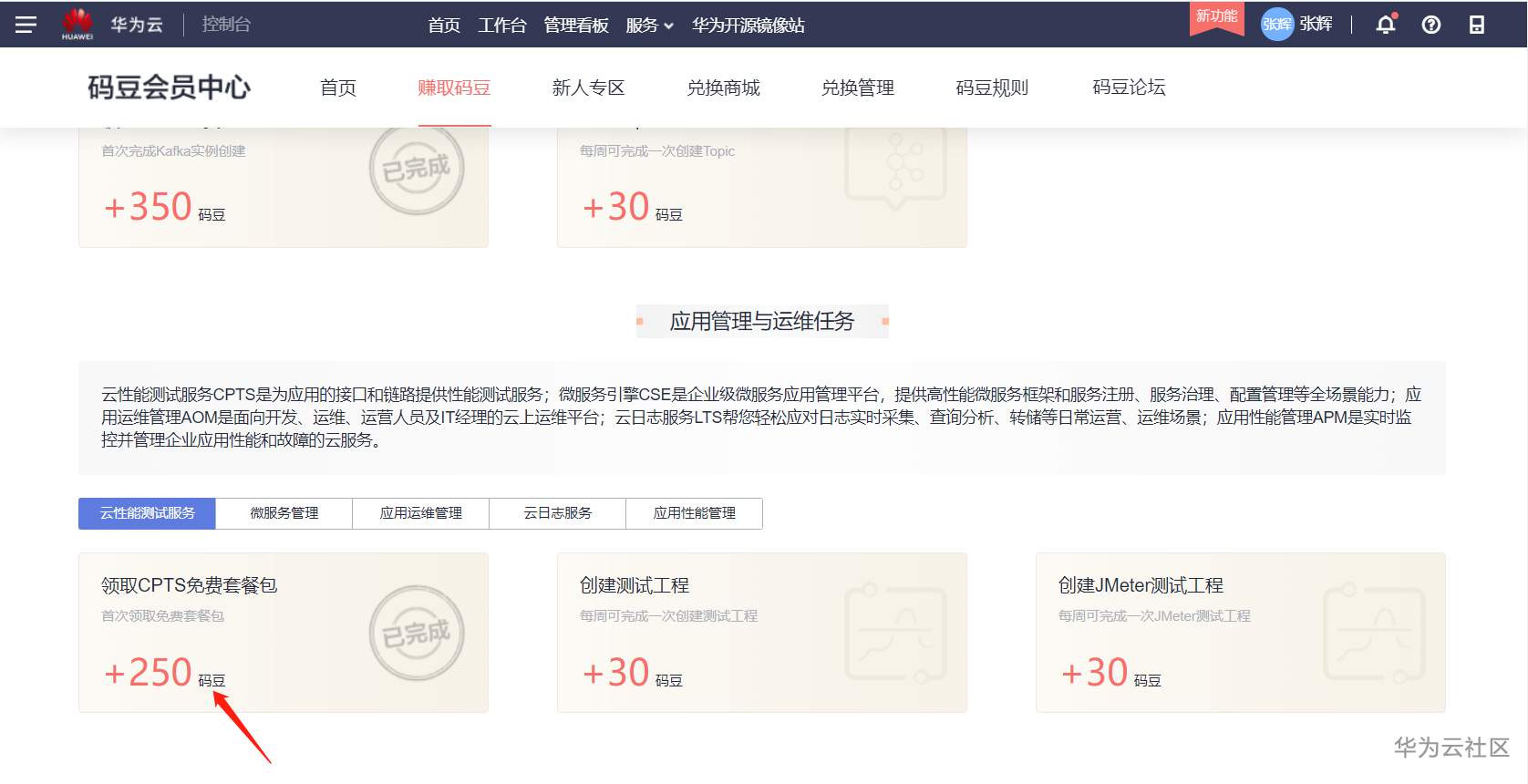
Task: Switch to the 应用运维管理 category tab
Action: pyautogui.click(x=421, y=513)
